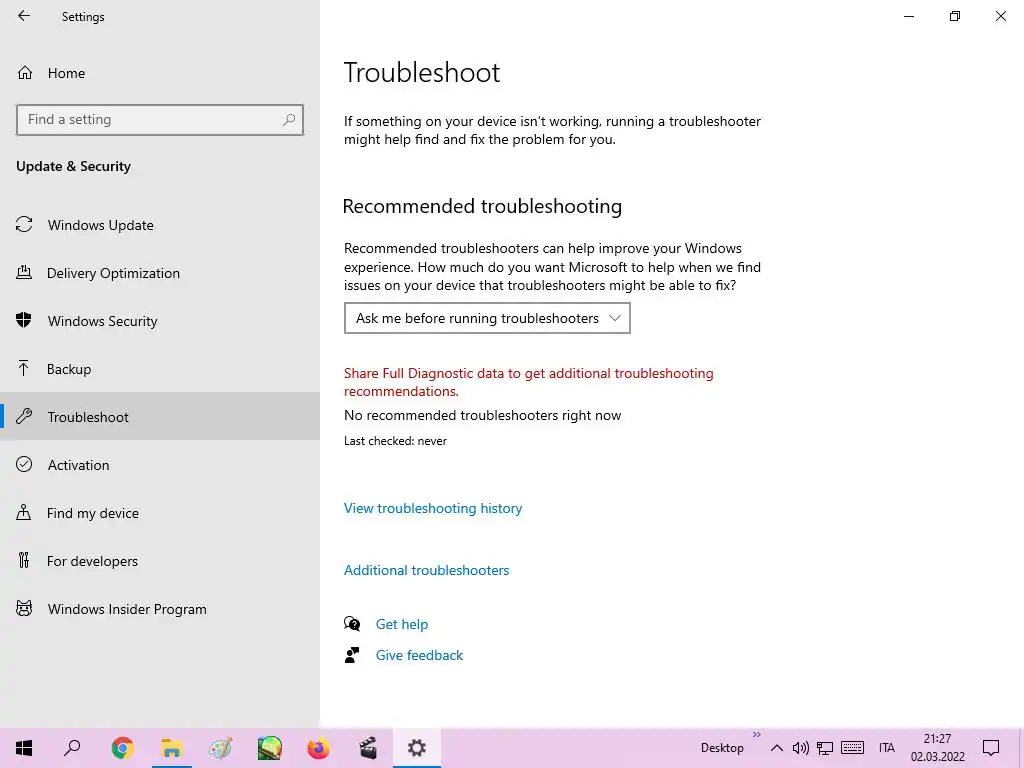The height and width of the screenshot is (768, 1024).
Task: Select Backup in the sidebar
Action: click(160, 369)
